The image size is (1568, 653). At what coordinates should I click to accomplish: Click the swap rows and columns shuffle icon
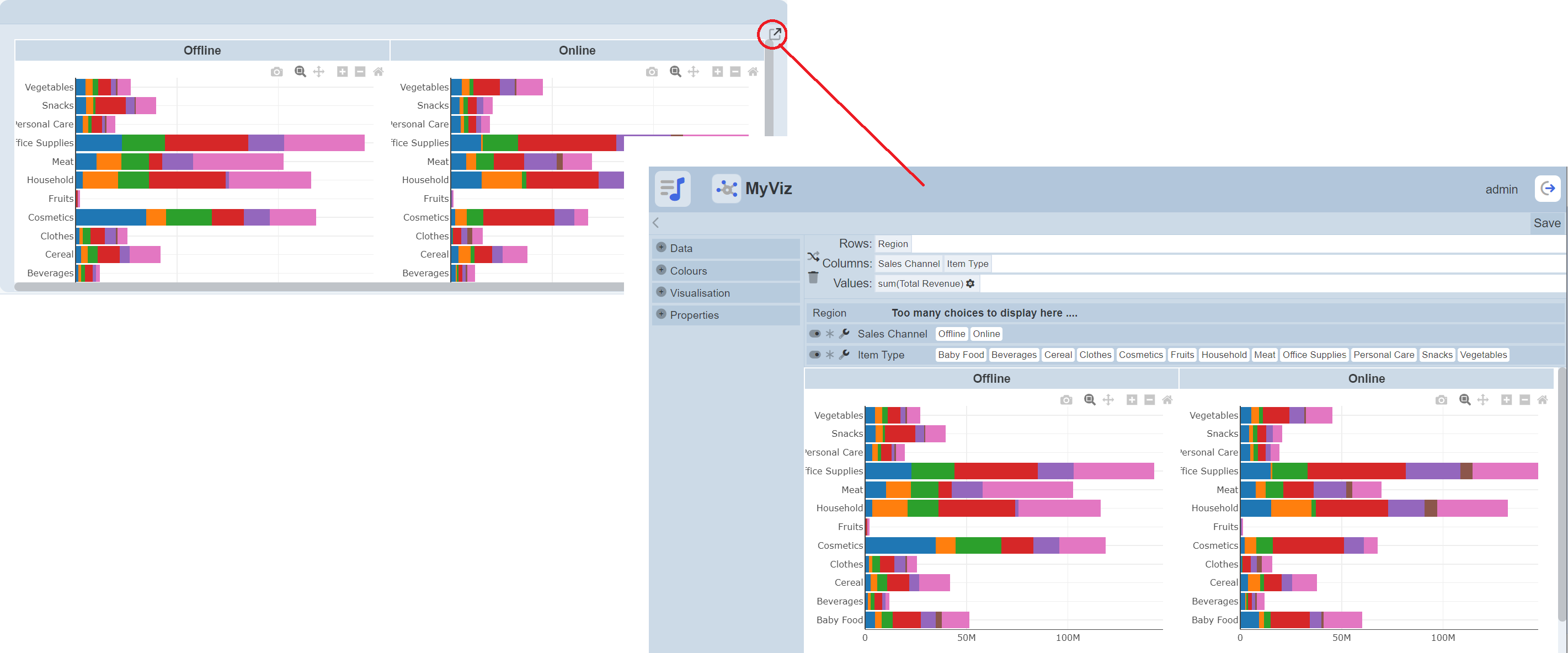(x=813, y=257)
